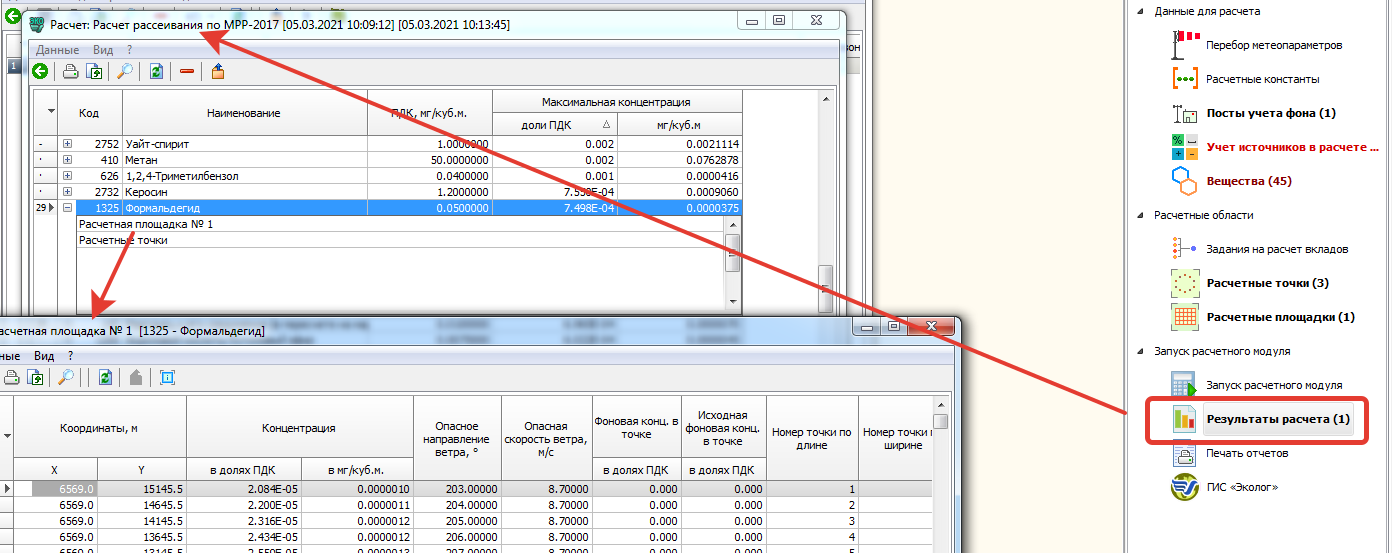Viewport: 1392px width, 553px height.
Task: Click the green back arrow in the calculation window toolbar
Action: tap(41, 71)
